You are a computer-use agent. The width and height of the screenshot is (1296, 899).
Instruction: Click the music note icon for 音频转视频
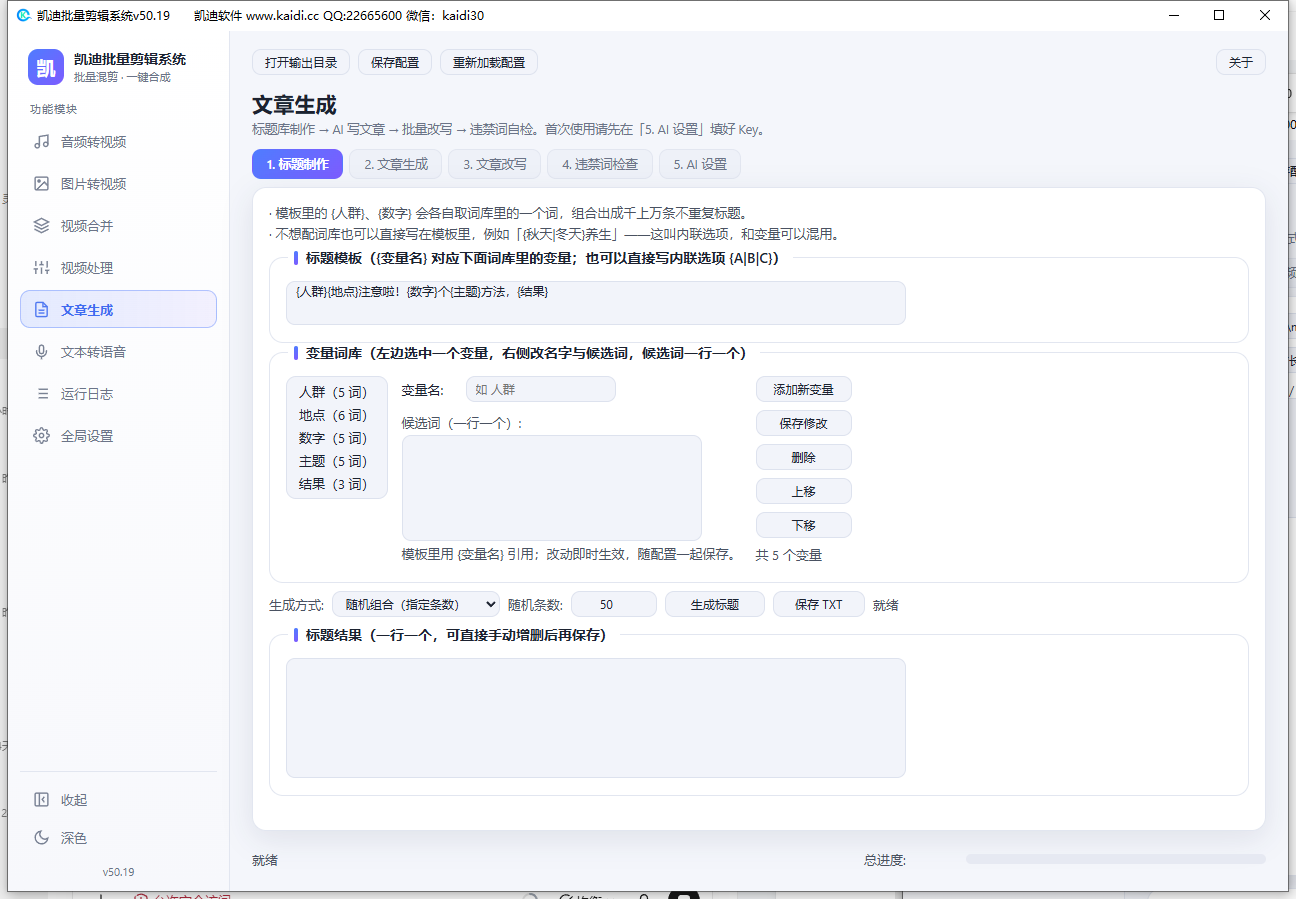click(41, 142)
